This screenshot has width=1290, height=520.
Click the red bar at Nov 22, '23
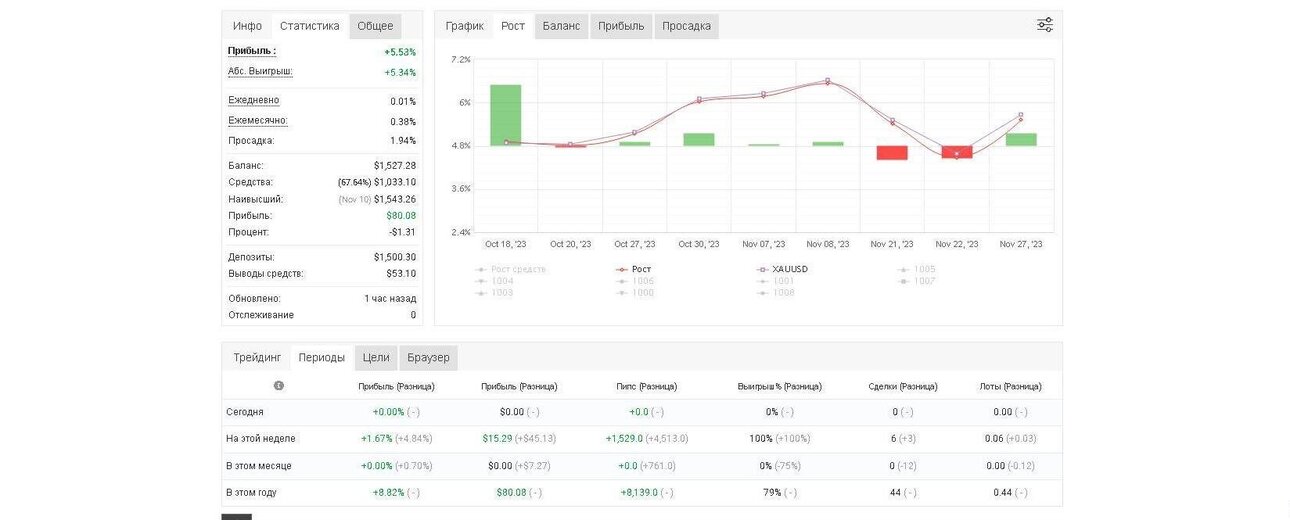tap(956, 152)
